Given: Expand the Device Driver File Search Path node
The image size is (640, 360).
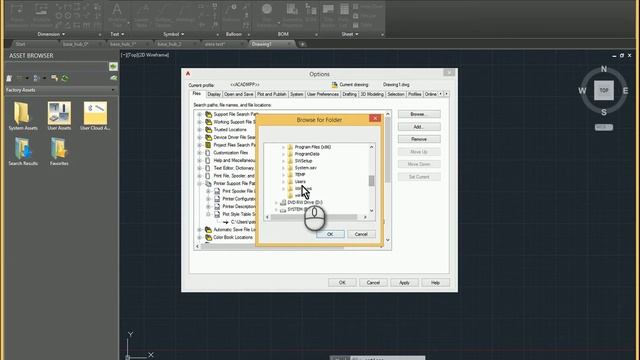Looking at the screenshot, I should 200,138.
